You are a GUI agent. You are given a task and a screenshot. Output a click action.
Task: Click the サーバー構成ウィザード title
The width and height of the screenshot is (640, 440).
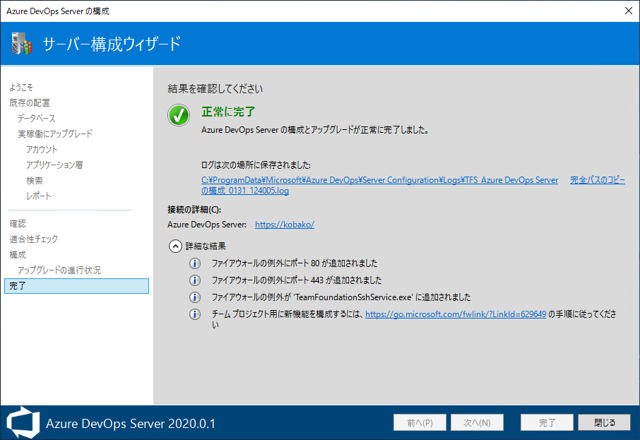pos(111,44)
